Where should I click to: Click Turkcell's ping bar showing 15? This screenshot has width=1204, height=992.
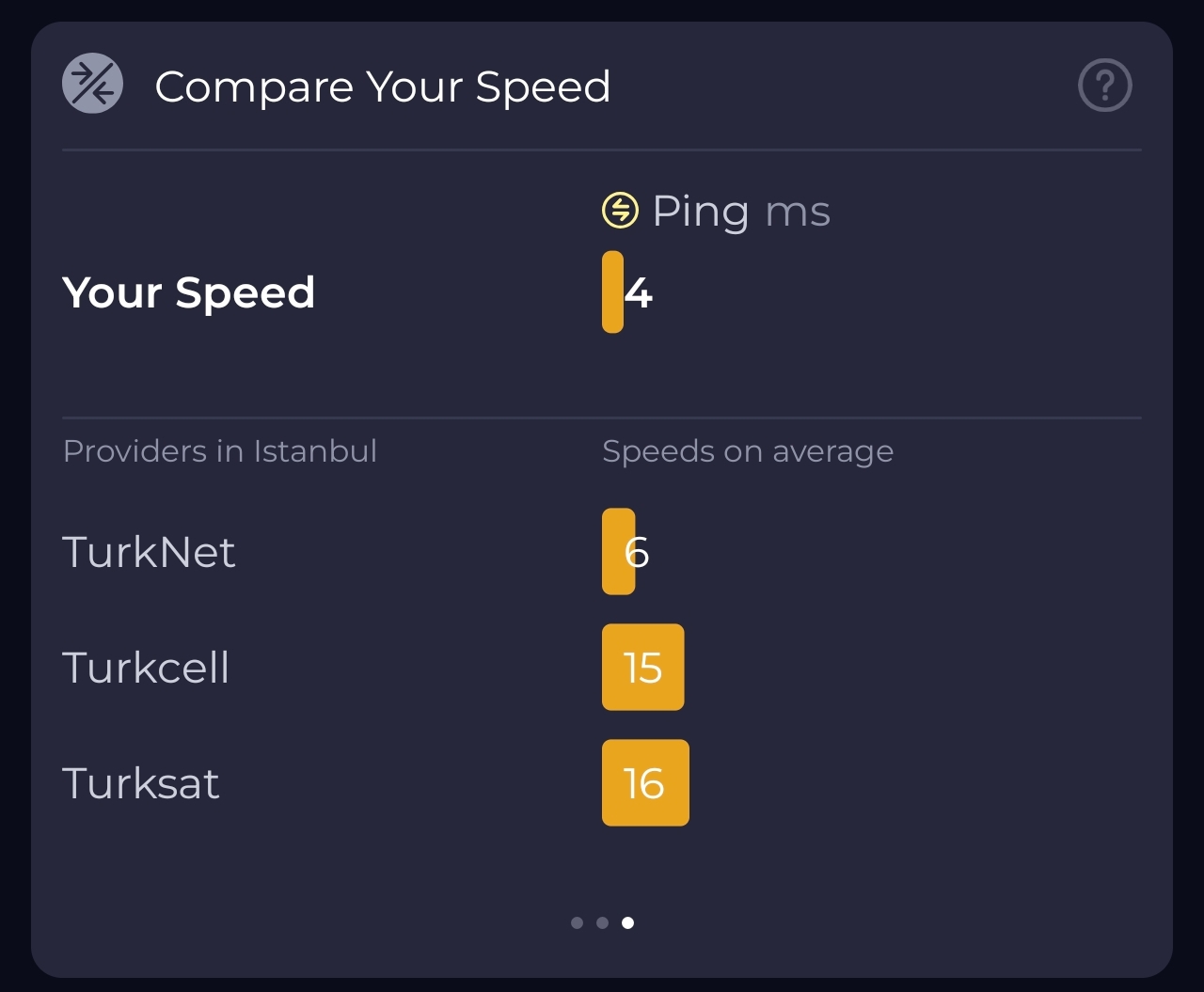(642, 668)
